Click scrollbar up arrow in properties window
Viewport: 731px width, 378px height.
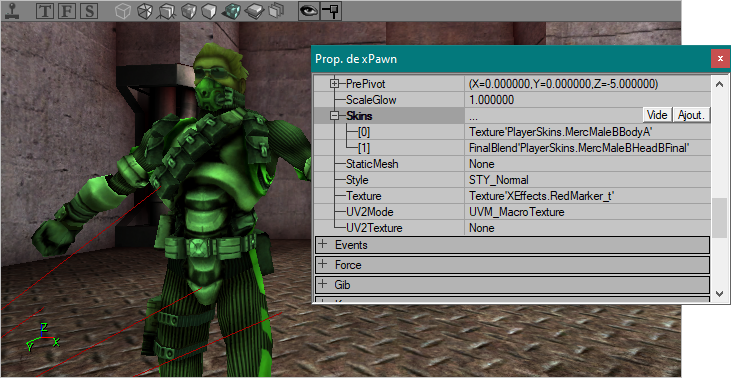[719, 84]
